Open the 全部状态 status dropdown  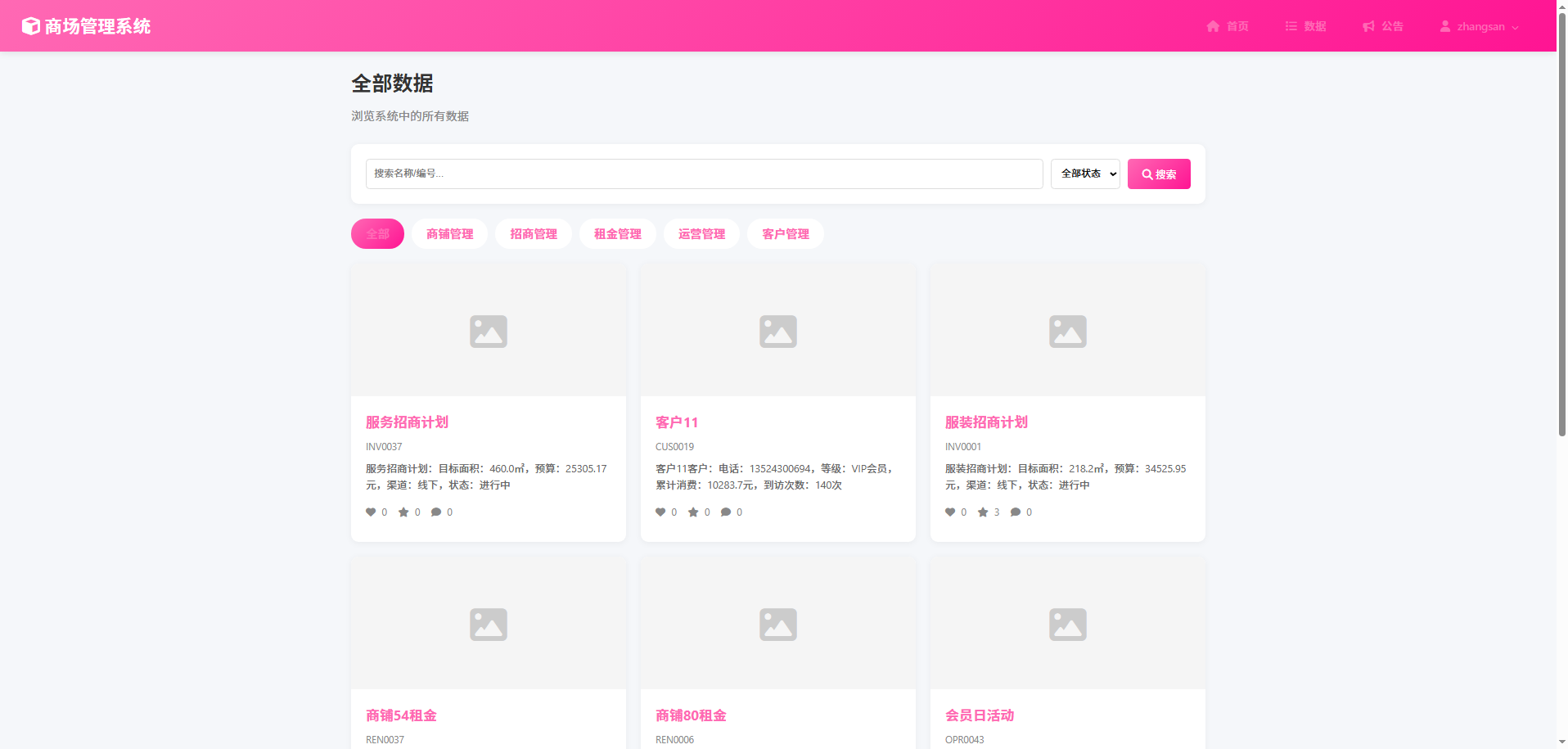point(1085,174)
